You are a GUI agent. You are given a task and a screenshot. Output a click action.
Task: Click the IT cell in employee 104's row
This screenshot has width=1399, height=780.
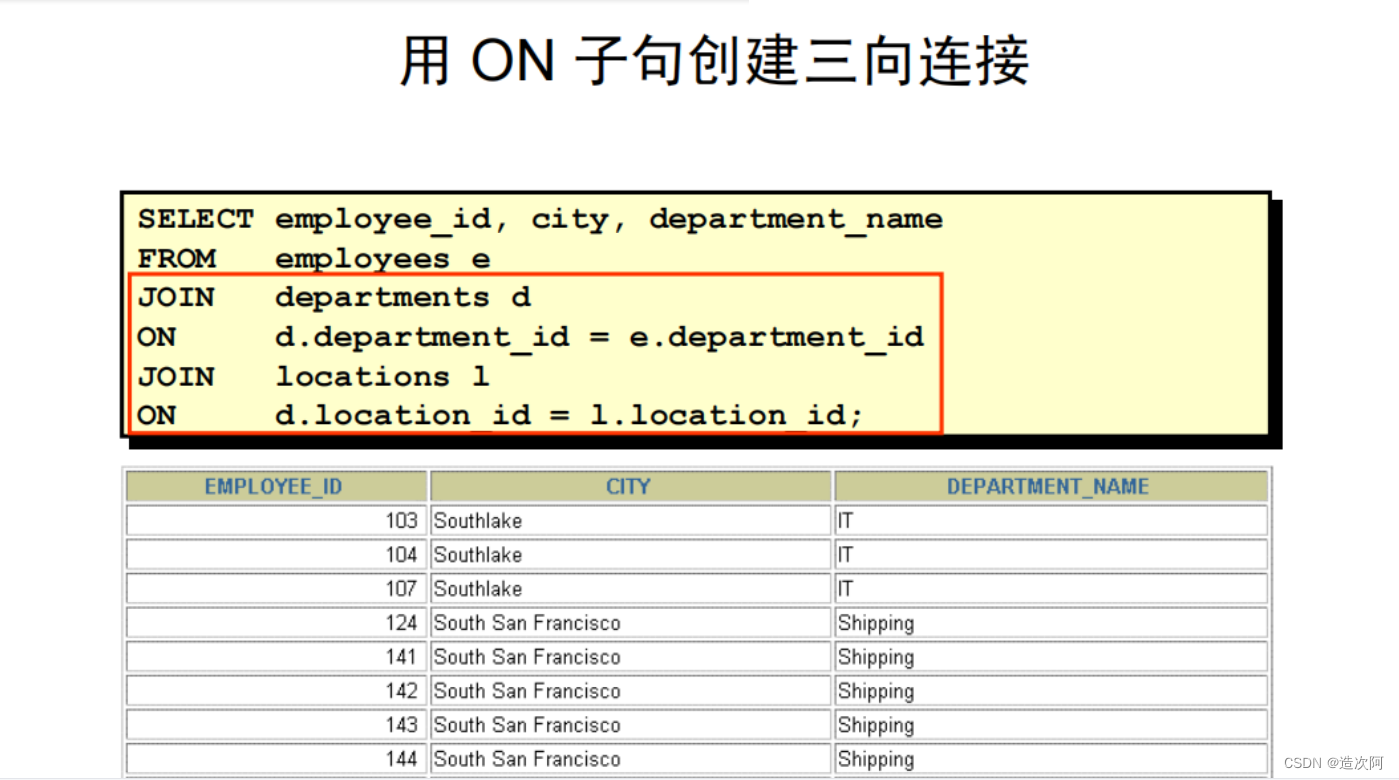[1051, 555]
